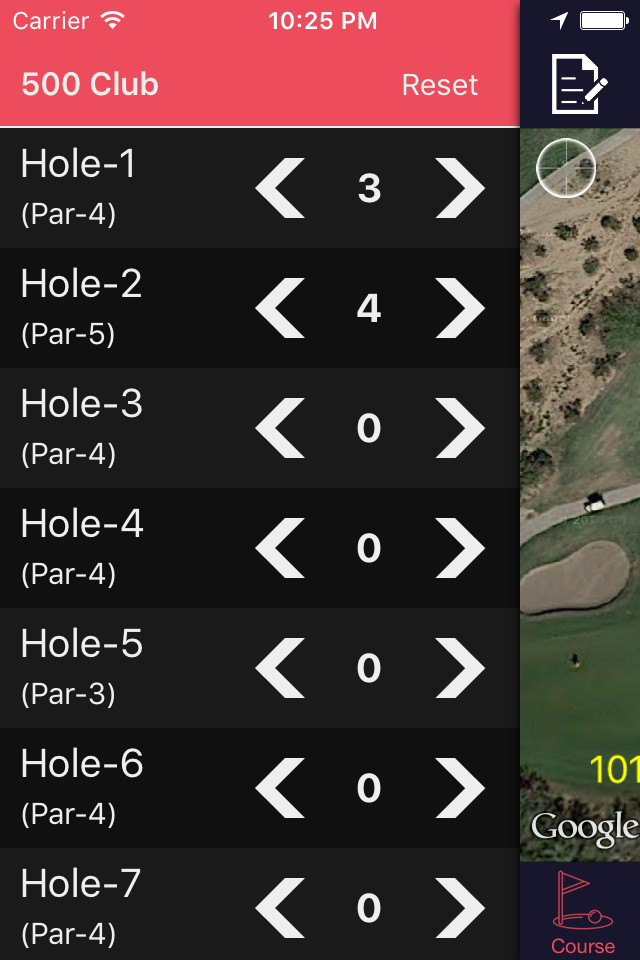The width and height of the screenshot is (640, 960).
Task: Decrease Hole-5 score with left arrow
Action: point(280,668)
